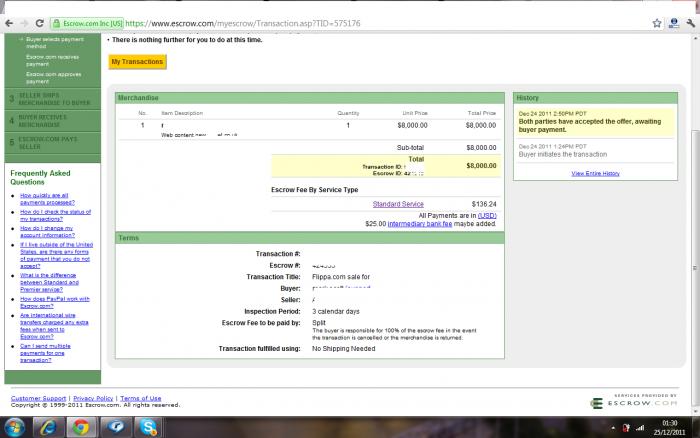
Task: Show hidden system tray icons arrow
Action: pos(613,428)
